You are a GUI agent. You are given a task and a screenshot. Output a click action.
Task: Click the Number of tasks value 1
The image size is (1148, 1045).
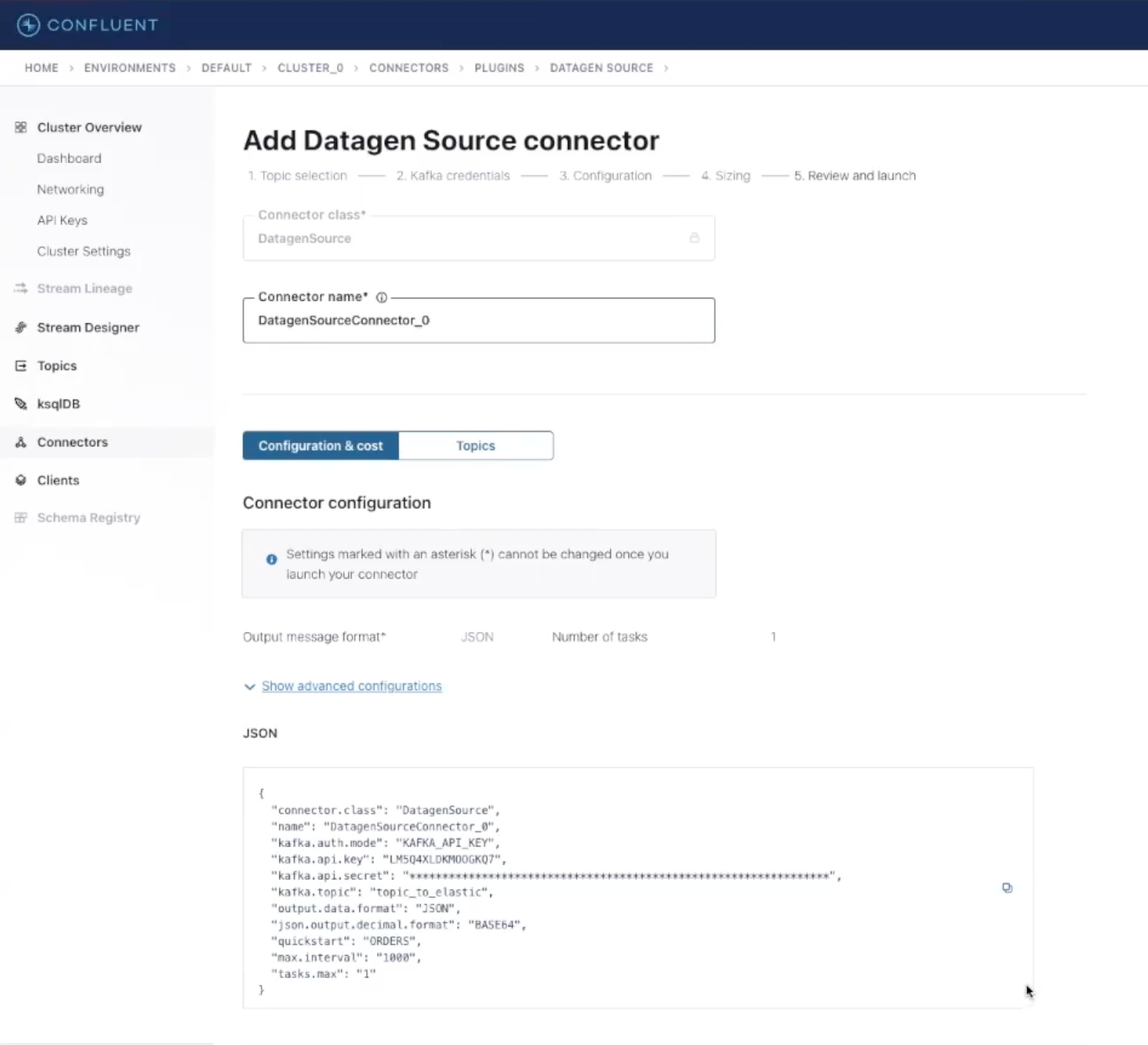773,637
